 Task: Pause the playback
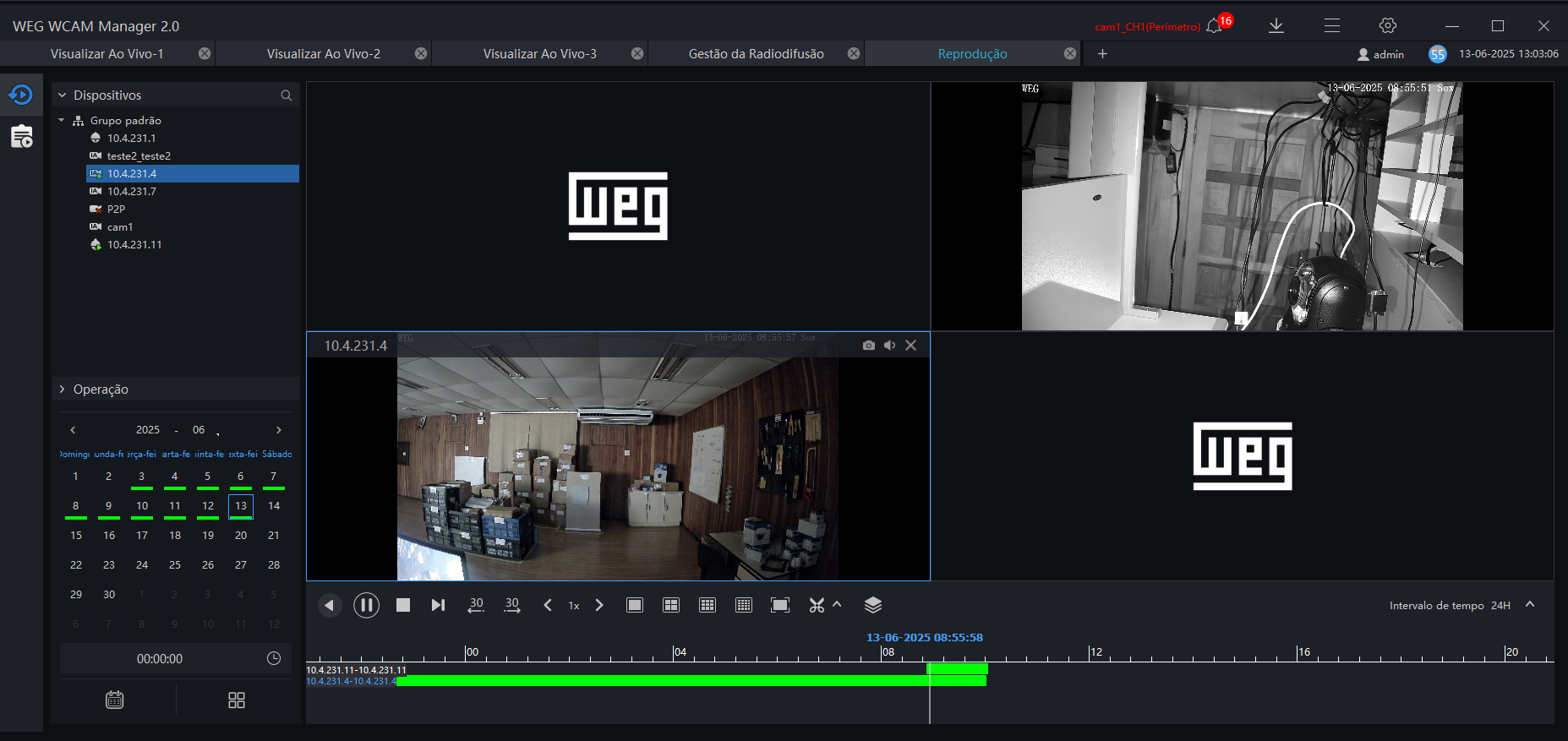click(366, 605)
